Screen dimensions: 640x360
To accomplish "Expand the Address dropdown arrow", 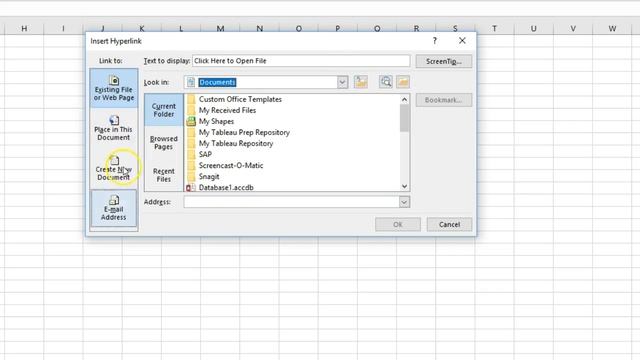I will tap(404, 202).
